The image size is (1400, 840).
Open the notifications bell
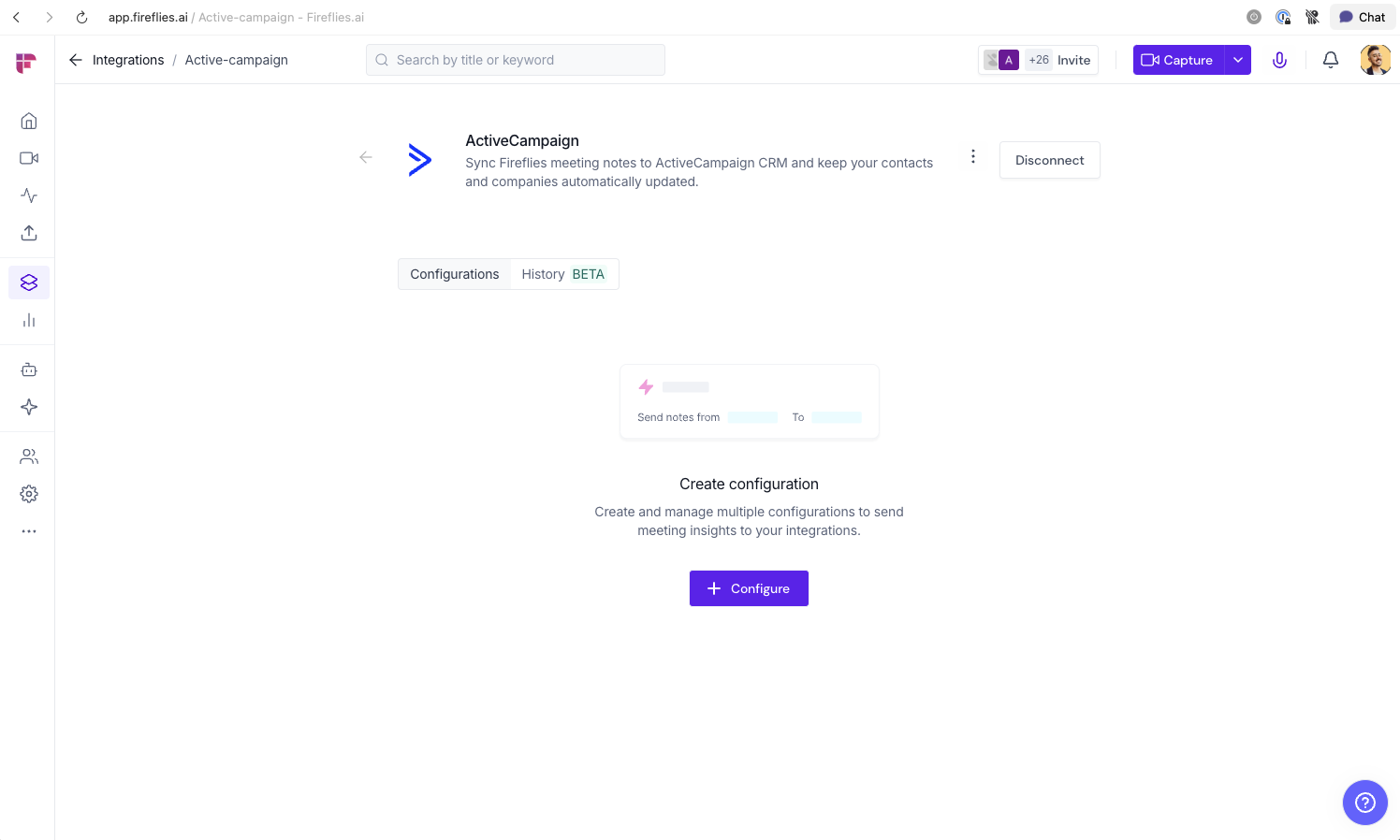[x=1330, y=60]
